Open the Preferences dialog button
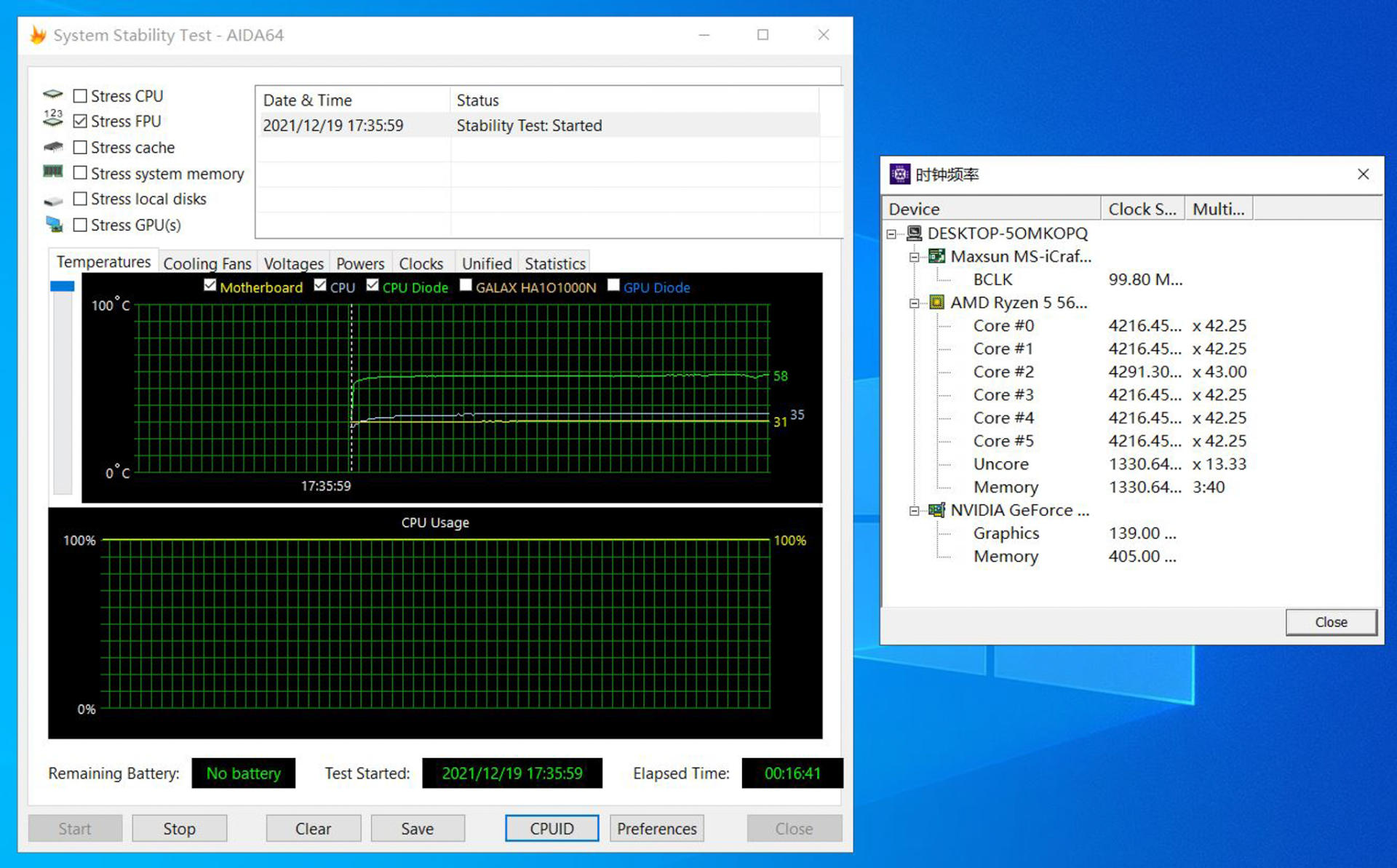The image size is (1397, 868). tap(656, 829)
